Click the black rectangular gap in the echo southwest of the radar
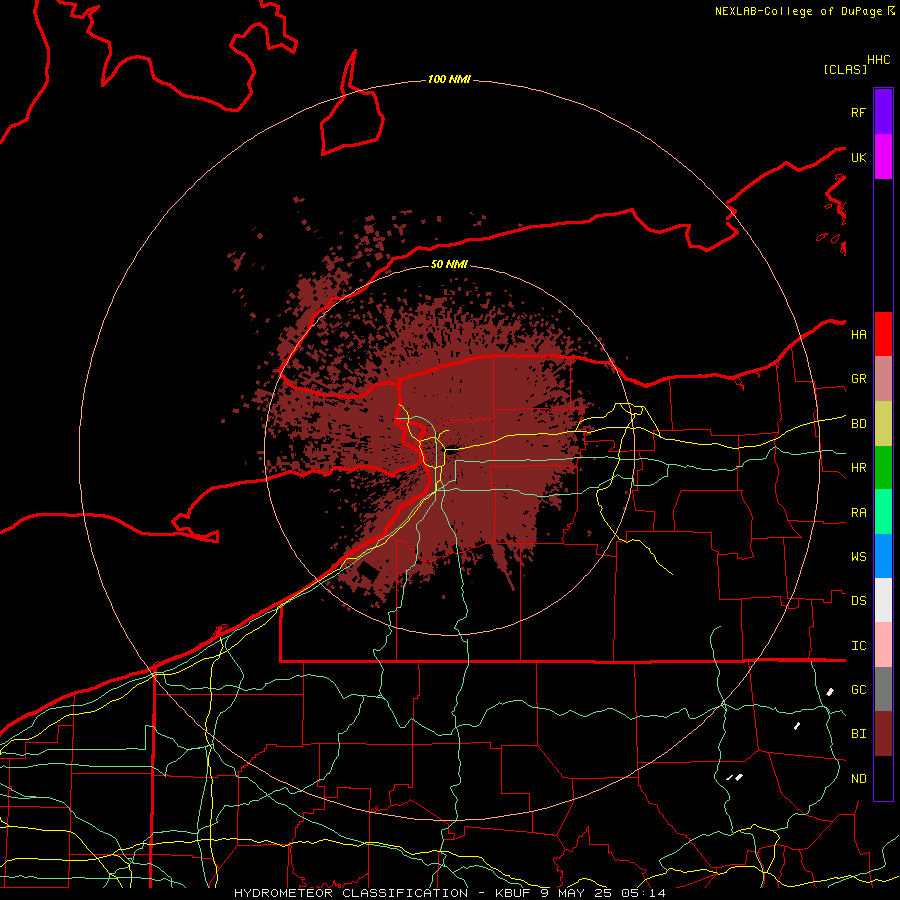This screenshot has height=900, width=900. [368, 572]
